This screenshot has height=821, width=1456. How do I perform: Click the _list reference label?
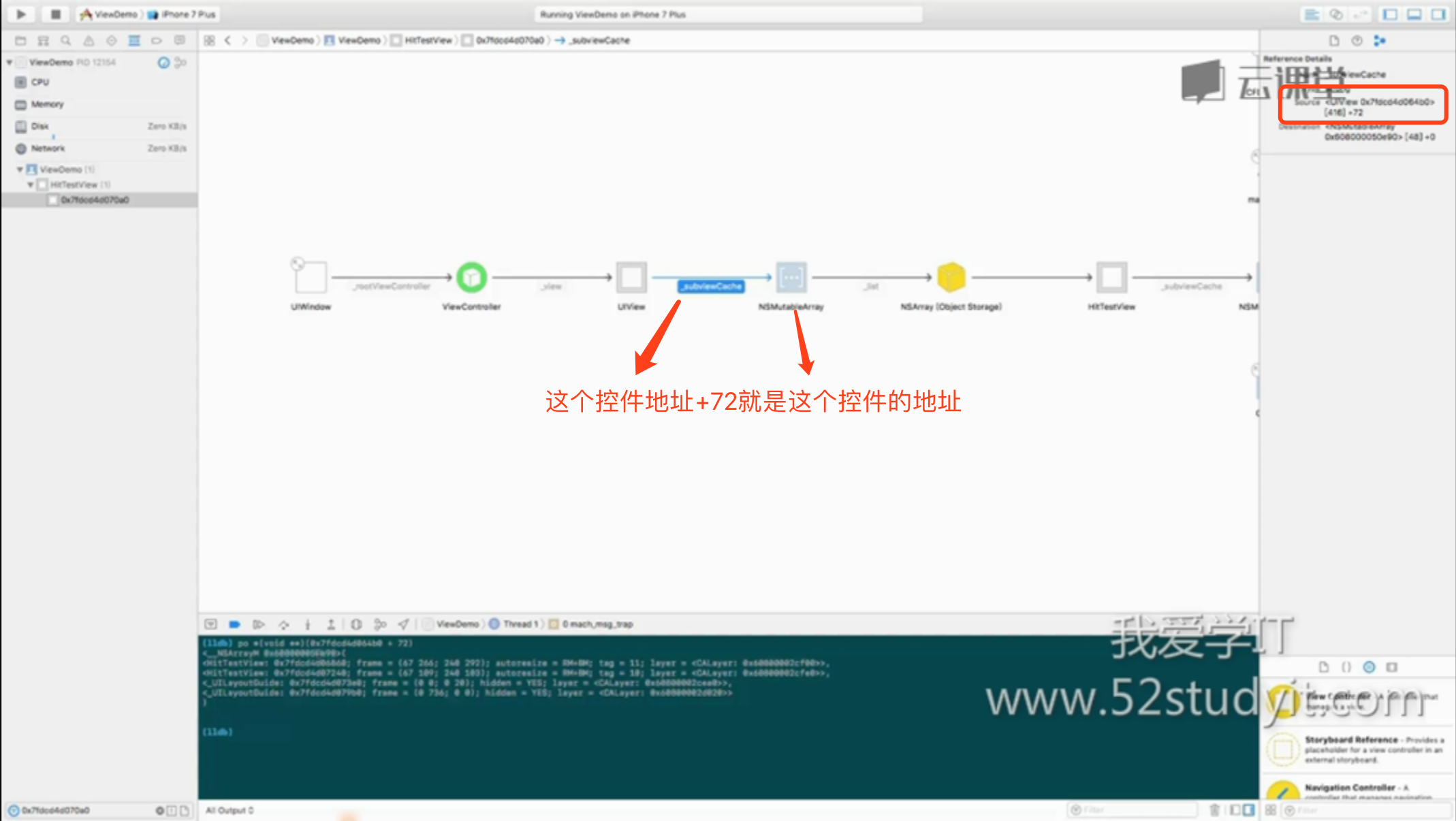point(872,287)
